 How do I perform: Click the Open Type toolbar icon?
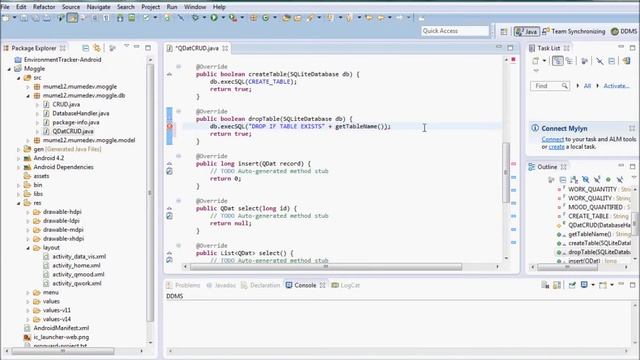click(x=286, y=18)
